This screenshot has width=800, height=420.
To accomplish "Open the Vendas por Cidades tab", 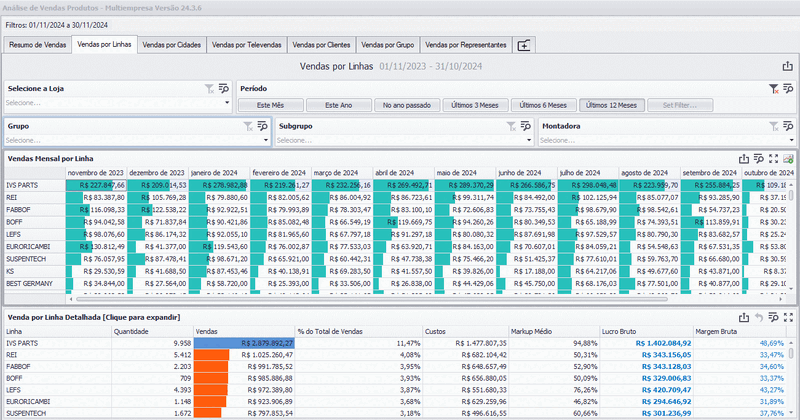I will pos(171,45).
